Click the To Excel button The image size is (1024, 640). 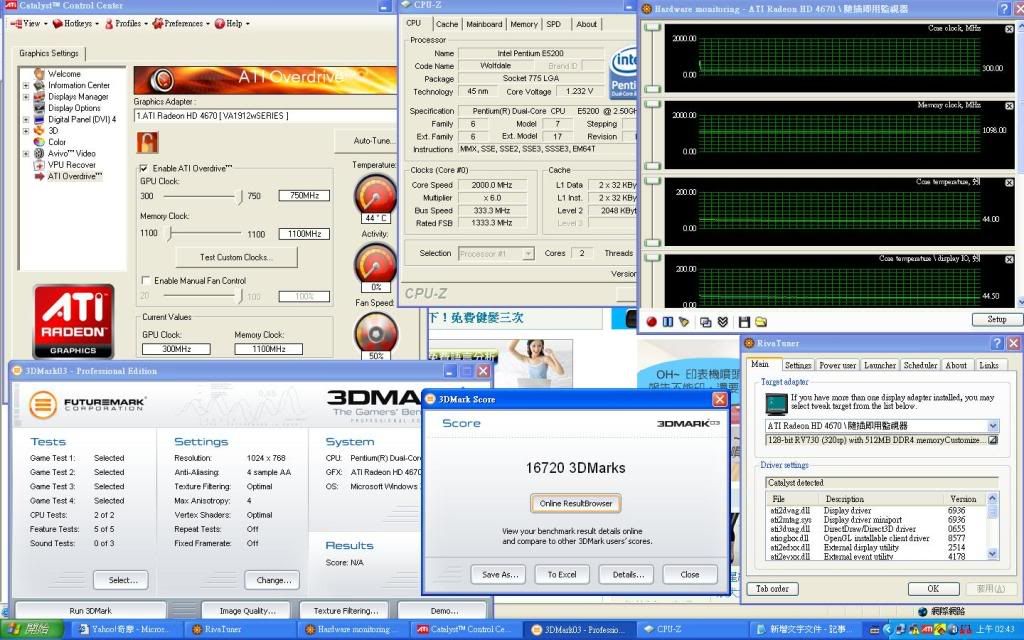(x=562, y=575)
